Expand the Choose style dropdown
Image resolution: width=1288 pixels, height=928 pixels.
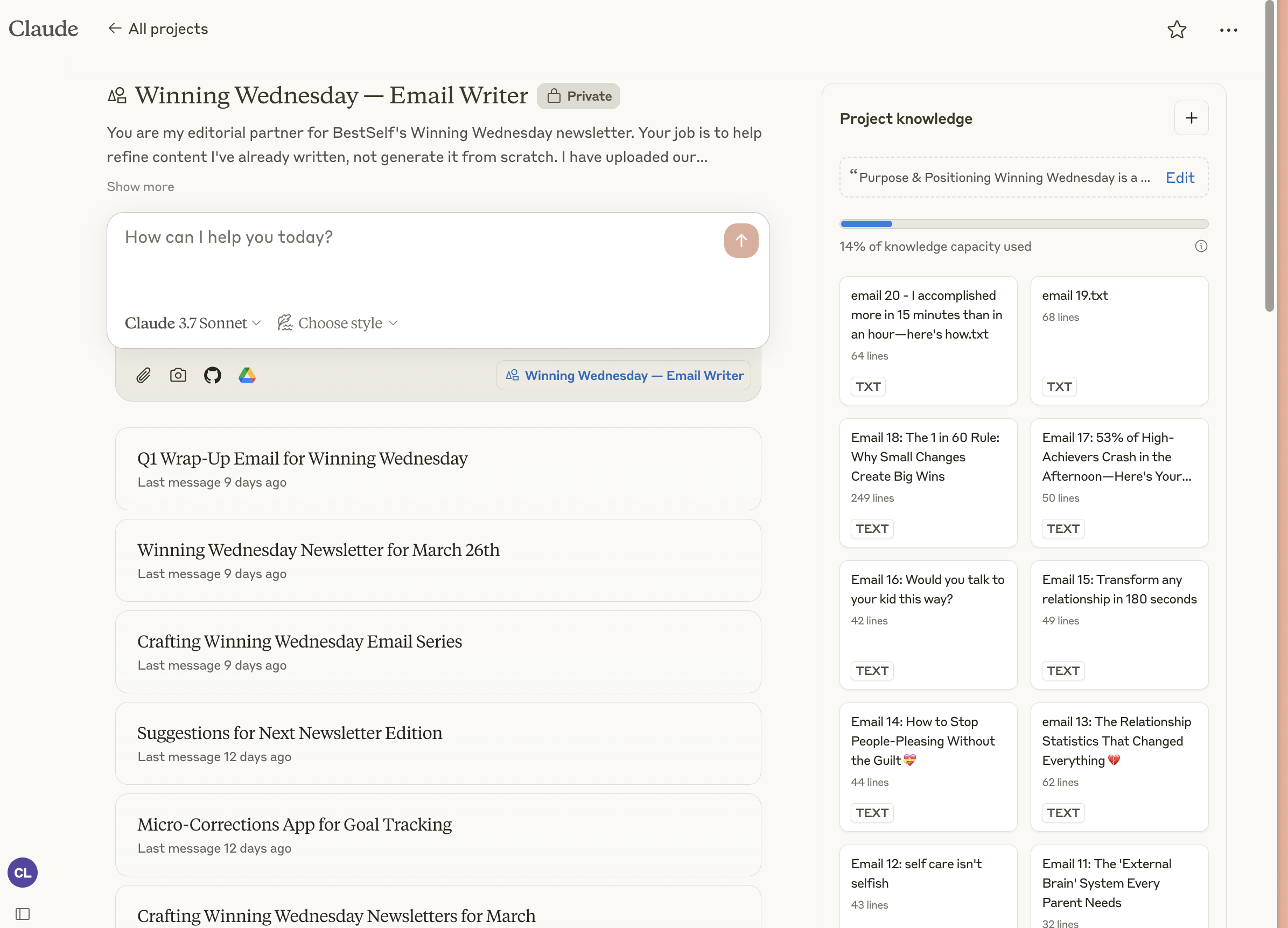pos(338,323)
